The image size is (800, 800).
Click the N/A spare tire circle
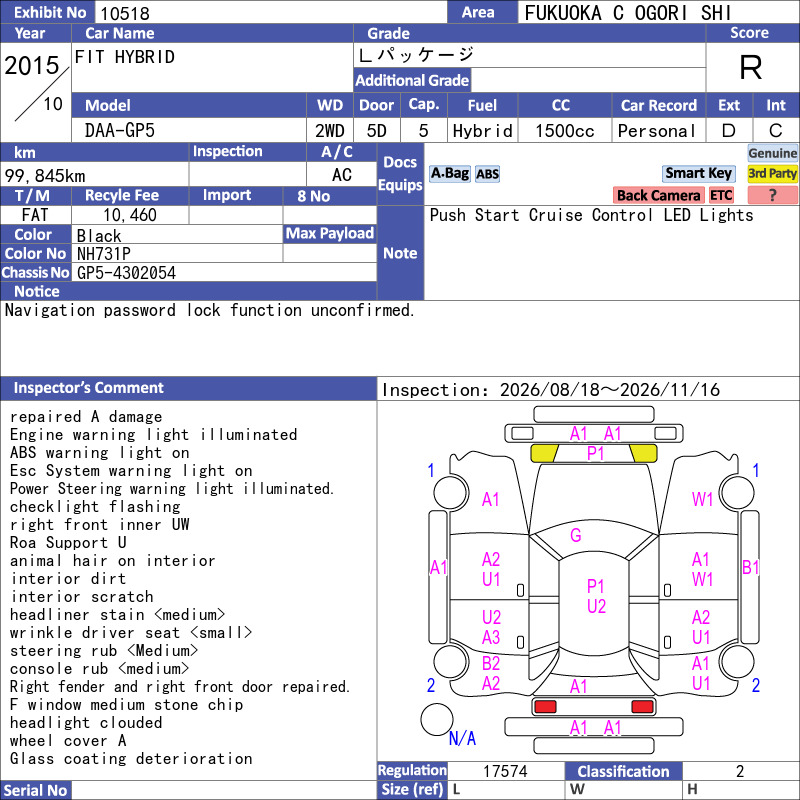click(437, 719)
